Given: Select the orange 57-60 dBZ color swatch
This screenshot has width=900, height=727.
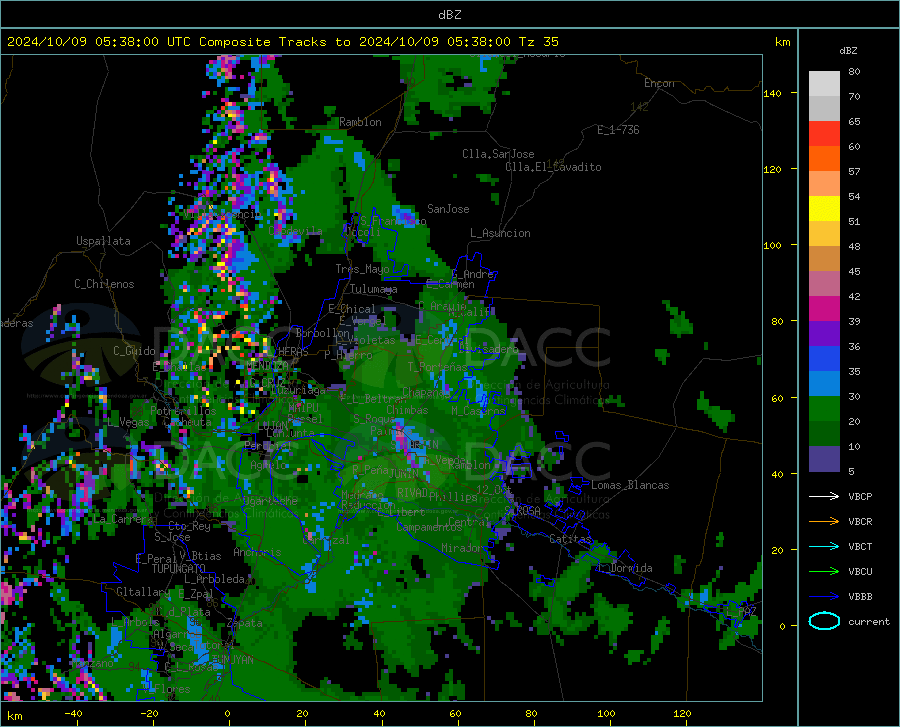Looking at the screenshot, I should pyautogui.click(x=824, y=159).
